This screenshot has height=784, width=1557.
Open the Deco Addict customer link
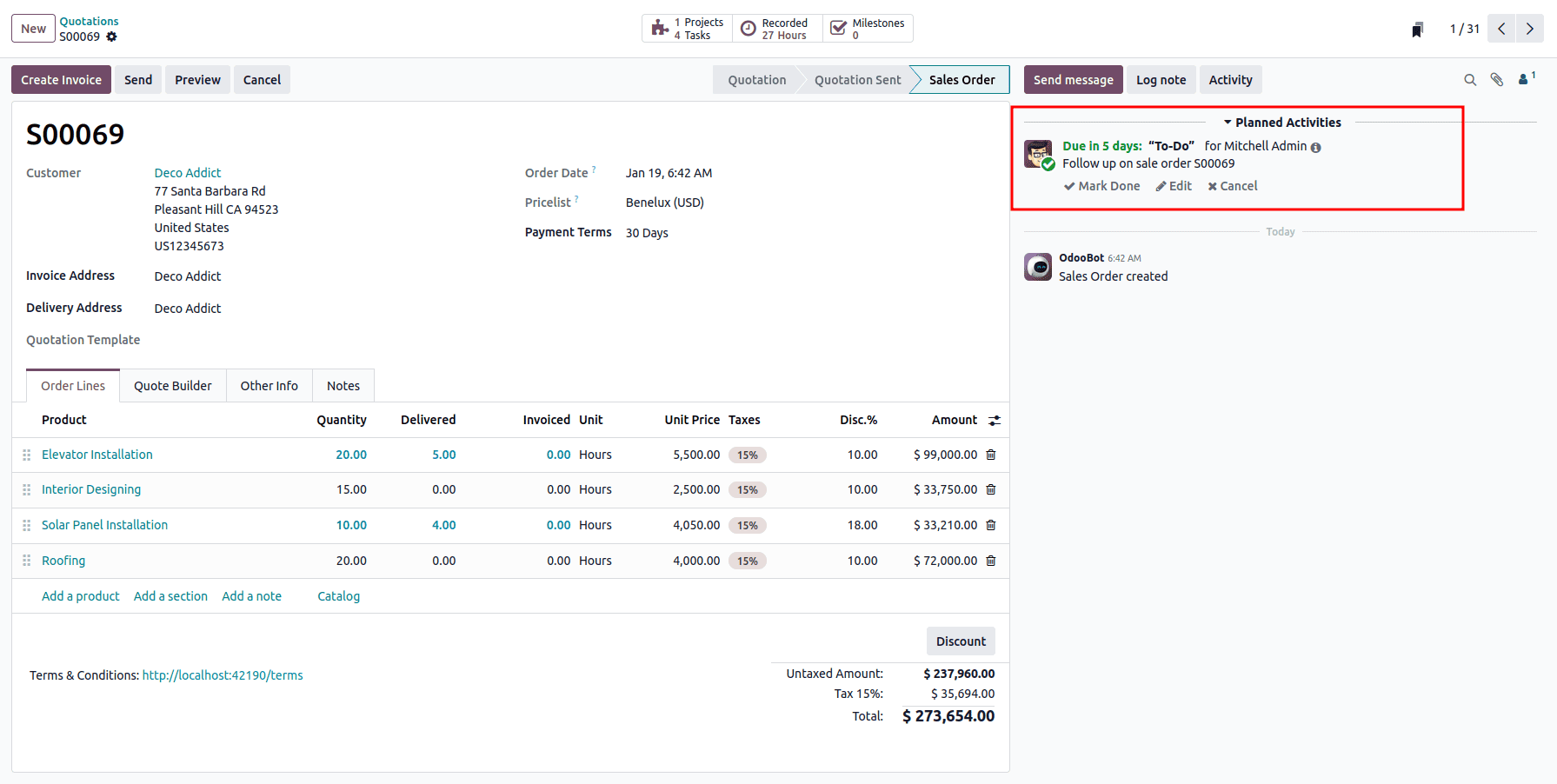(x=187, y=172)
